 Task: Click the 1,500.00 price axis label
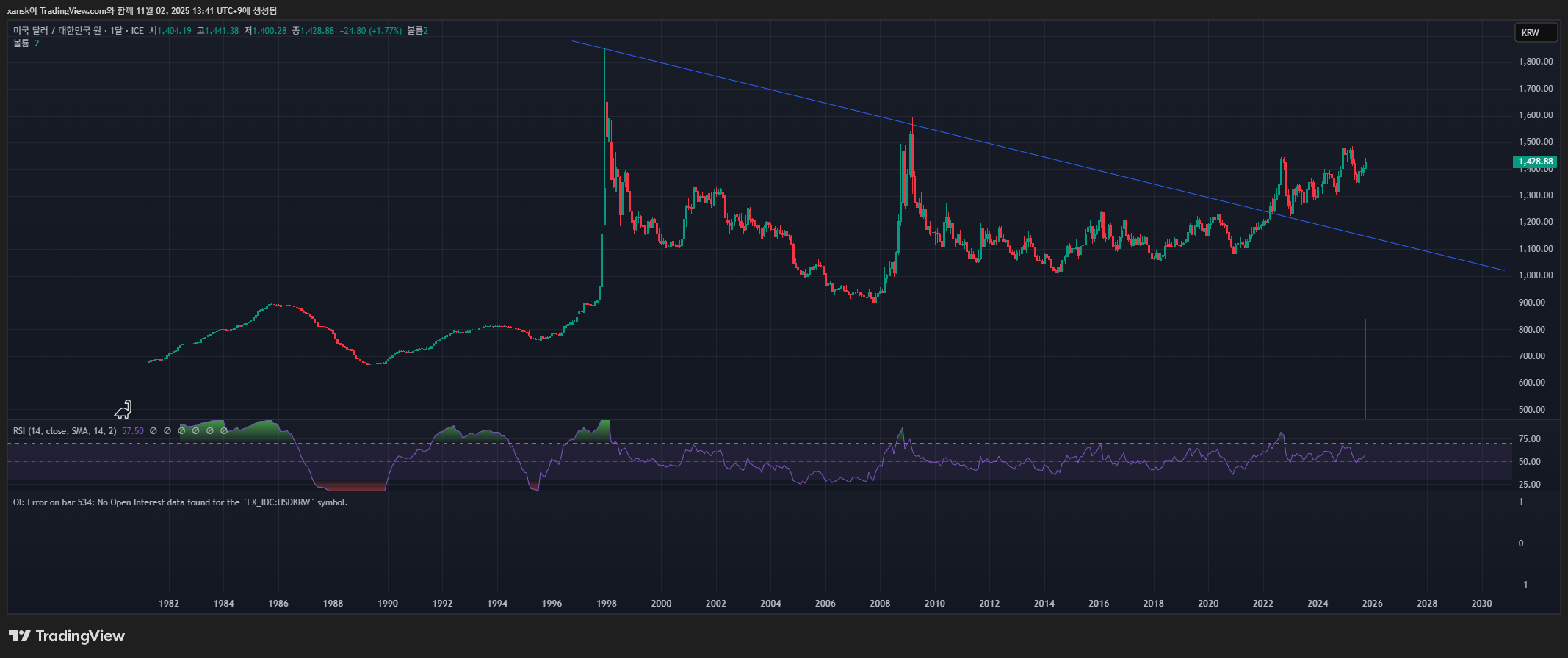(x=1536, y=142)
